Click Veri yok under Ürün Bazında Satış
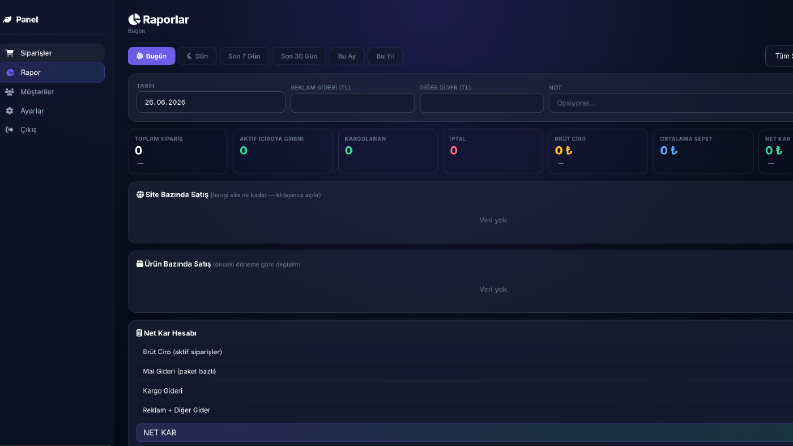This screenshot has height=446, width=793. 493,289
